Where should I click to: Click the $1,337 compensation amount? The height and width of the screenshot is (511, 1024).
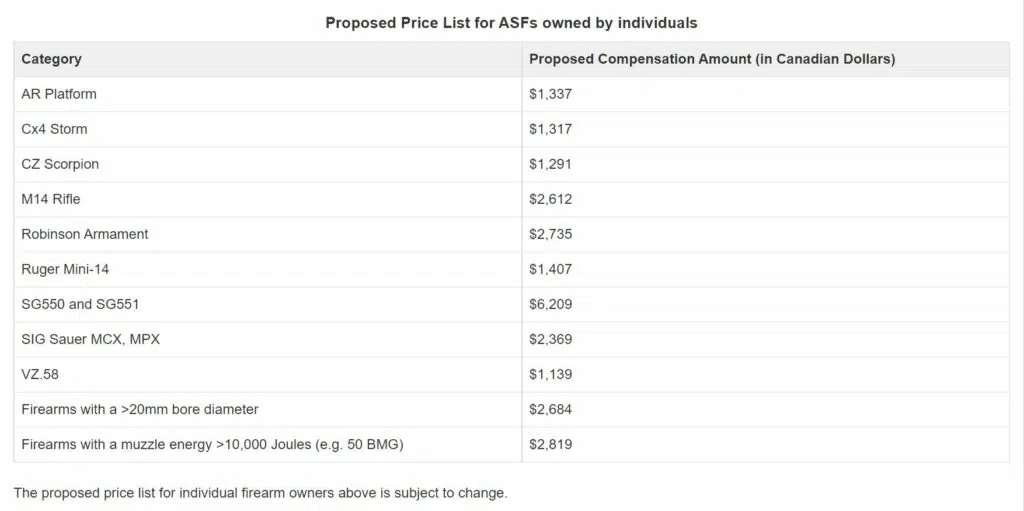(x=551, y=94)
